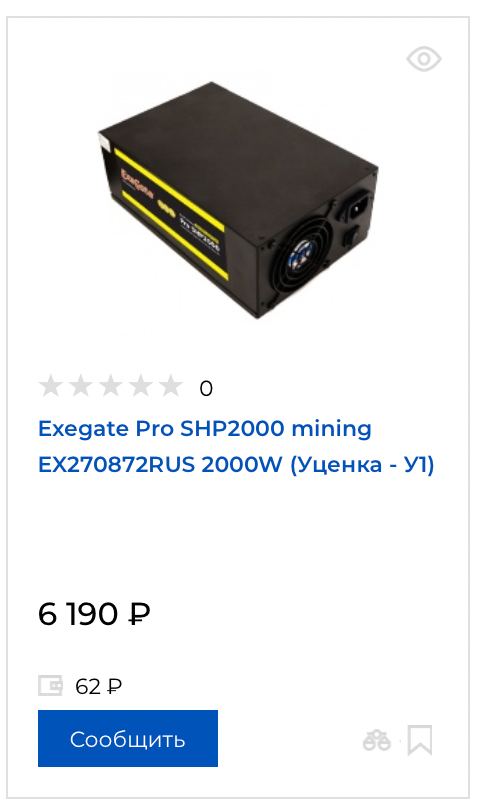
Task: Add product to comparison via scales icon
Action: [x=377, y=740]
